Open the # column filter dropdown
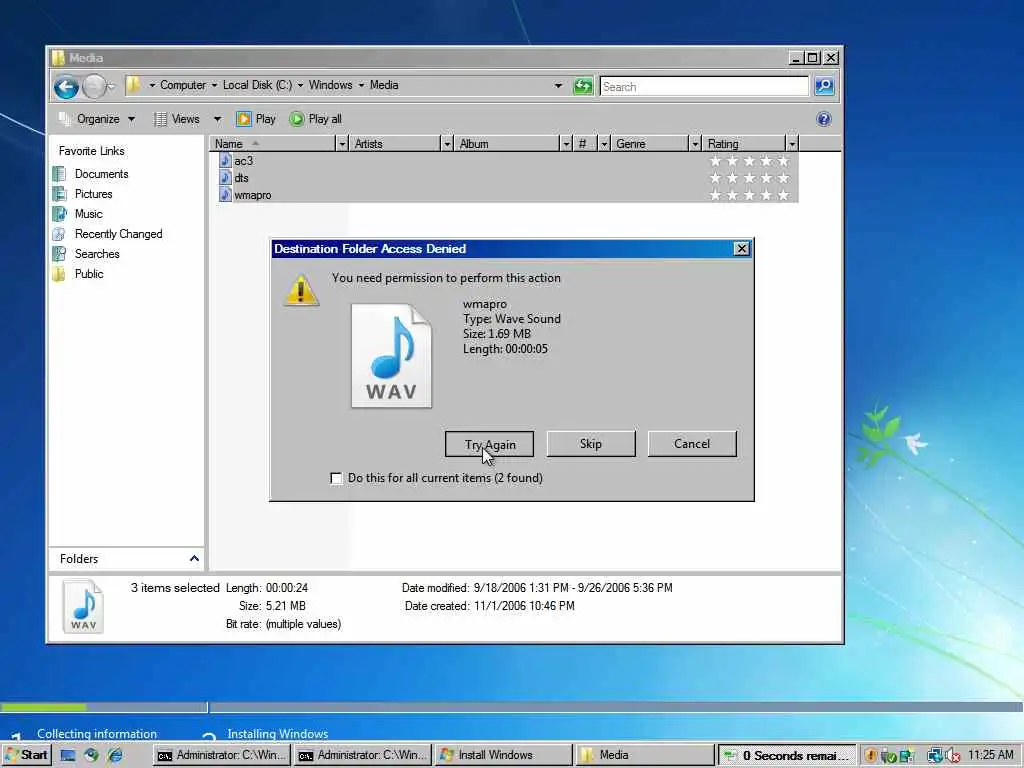Image resolution: width=1024 pixels, height=768 pixels. (604, 144)
